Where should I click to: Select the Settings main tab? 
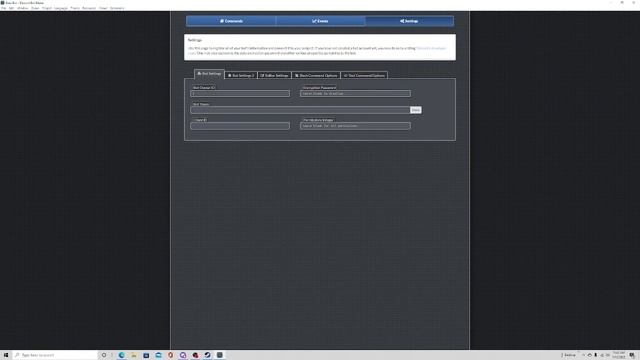click(x=409, y=21)
